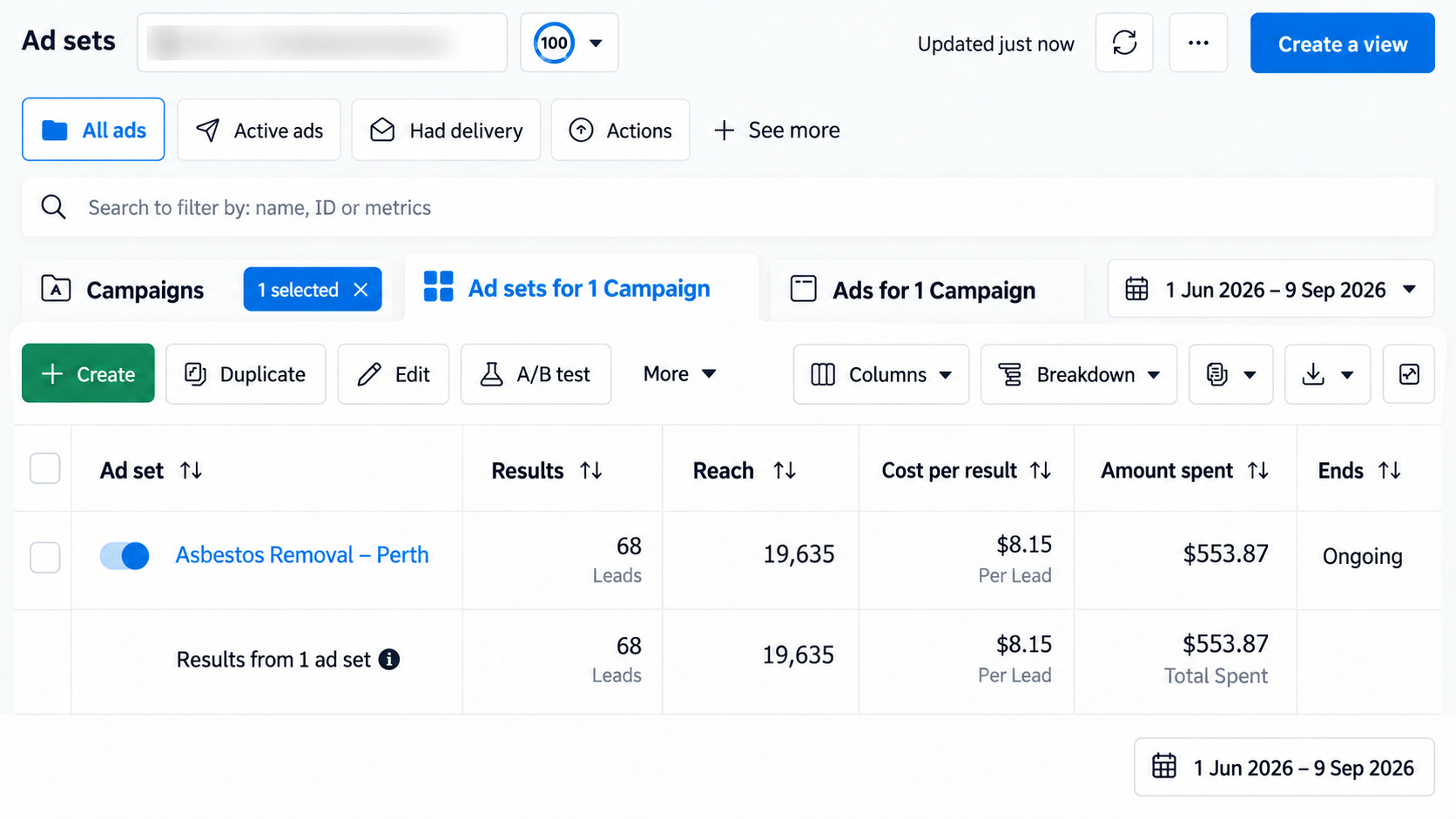Select Ad sets for 1 Campaign tab
This screenshot has height=819, width=1456.
point(582,288)
